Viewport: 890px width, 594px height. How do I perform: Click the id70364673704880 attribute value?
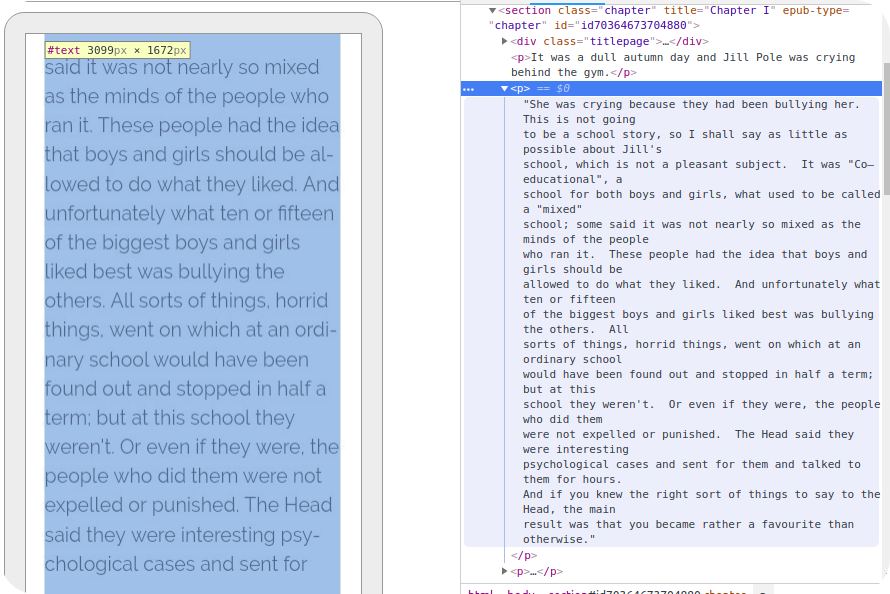click(x=633, y=26)
